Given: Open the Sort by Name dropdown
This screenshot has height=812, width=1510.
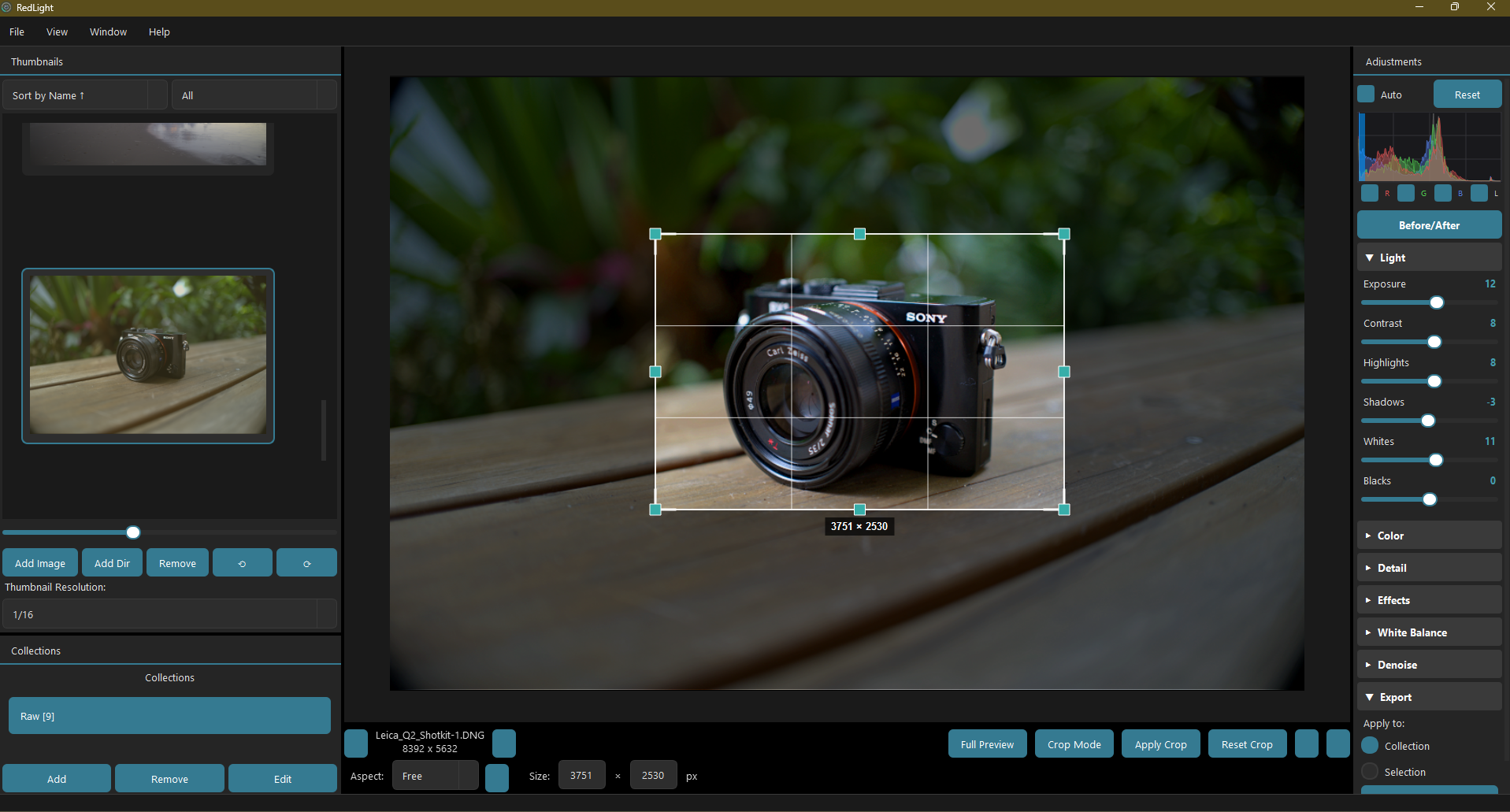Looking at the screenshot, I should [85, 95].
